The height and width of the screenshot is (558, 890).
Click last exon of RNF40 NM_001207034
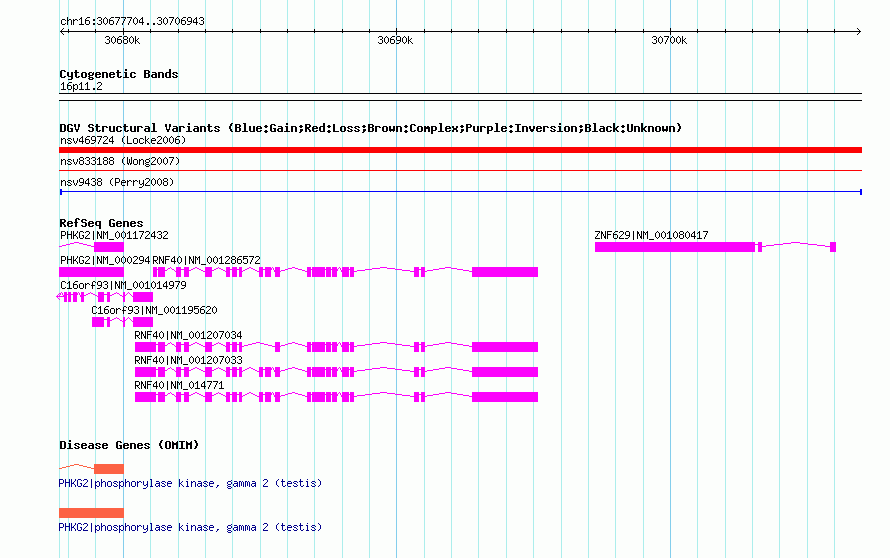pos(505,347)
